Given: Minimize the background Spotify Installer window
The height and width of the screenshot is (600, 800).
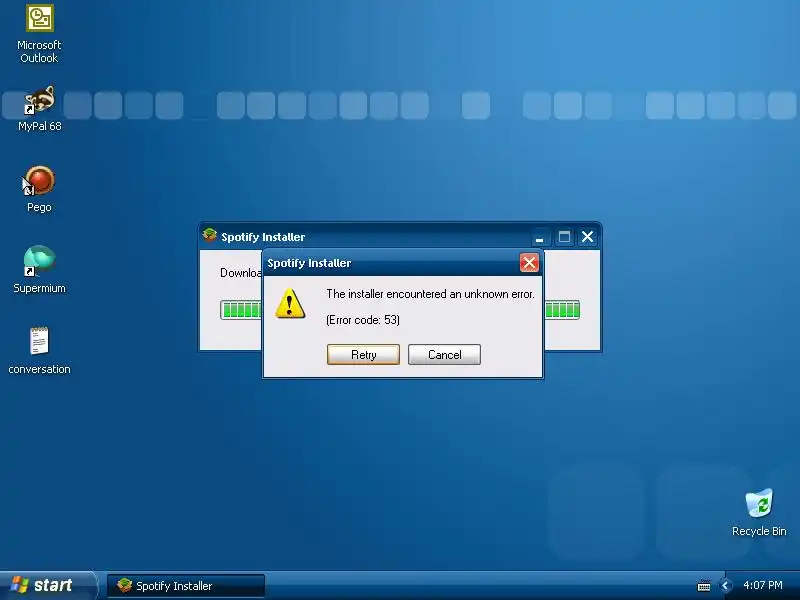Looking at the screenshot, I should (x=539, y=237).
